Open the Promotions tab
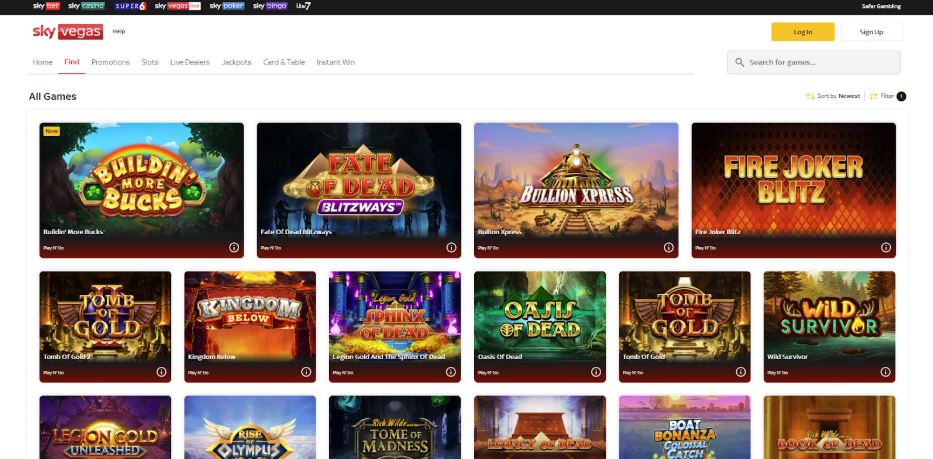933x459 pixels. (111, 62)
